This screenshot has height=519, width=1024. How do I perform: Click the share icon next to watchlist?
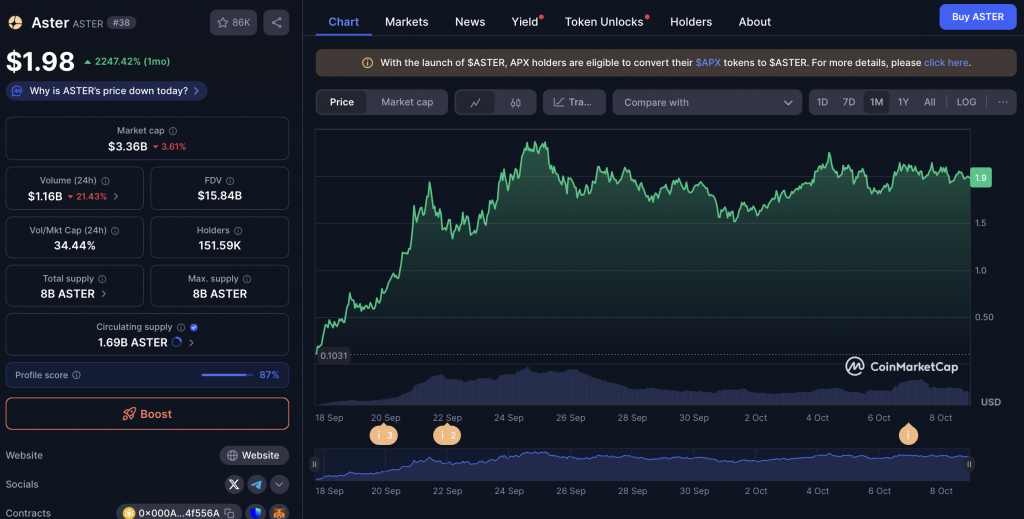pyautogui.click(x=276, y=22)
